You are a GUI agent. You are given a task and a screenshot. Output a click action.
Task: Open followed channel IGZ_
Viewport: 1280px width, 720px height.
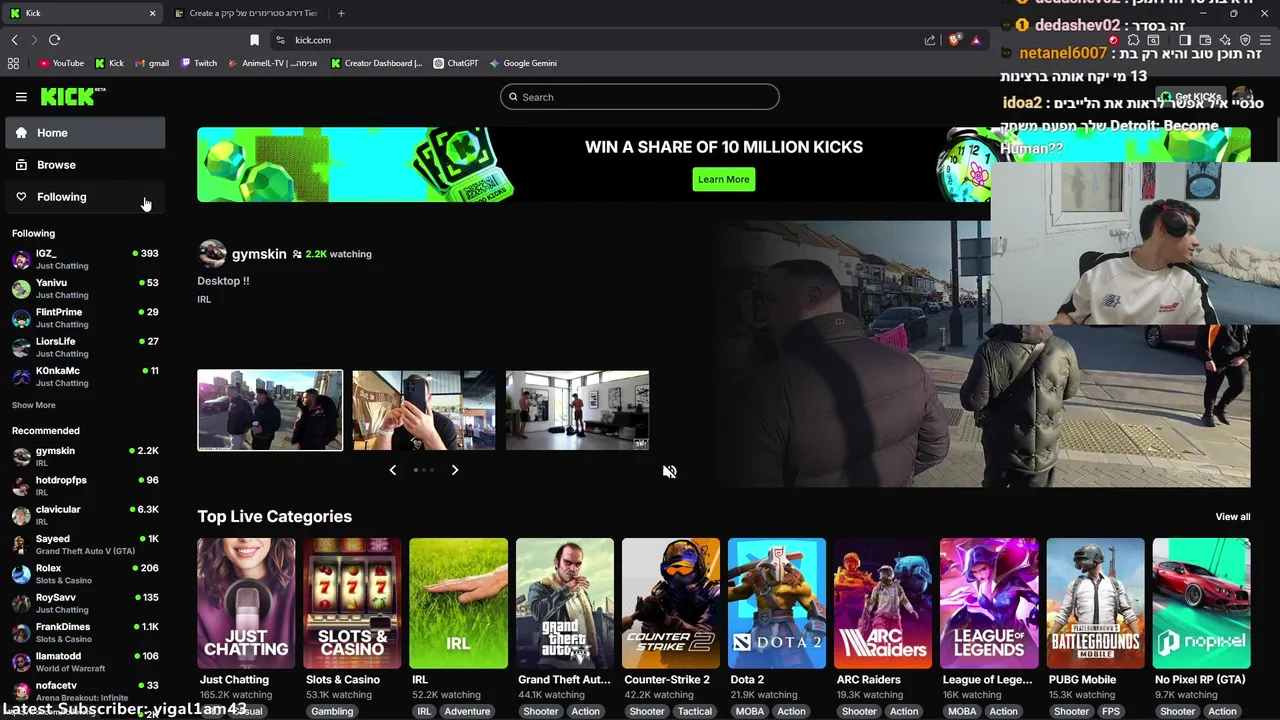point(85,259)
